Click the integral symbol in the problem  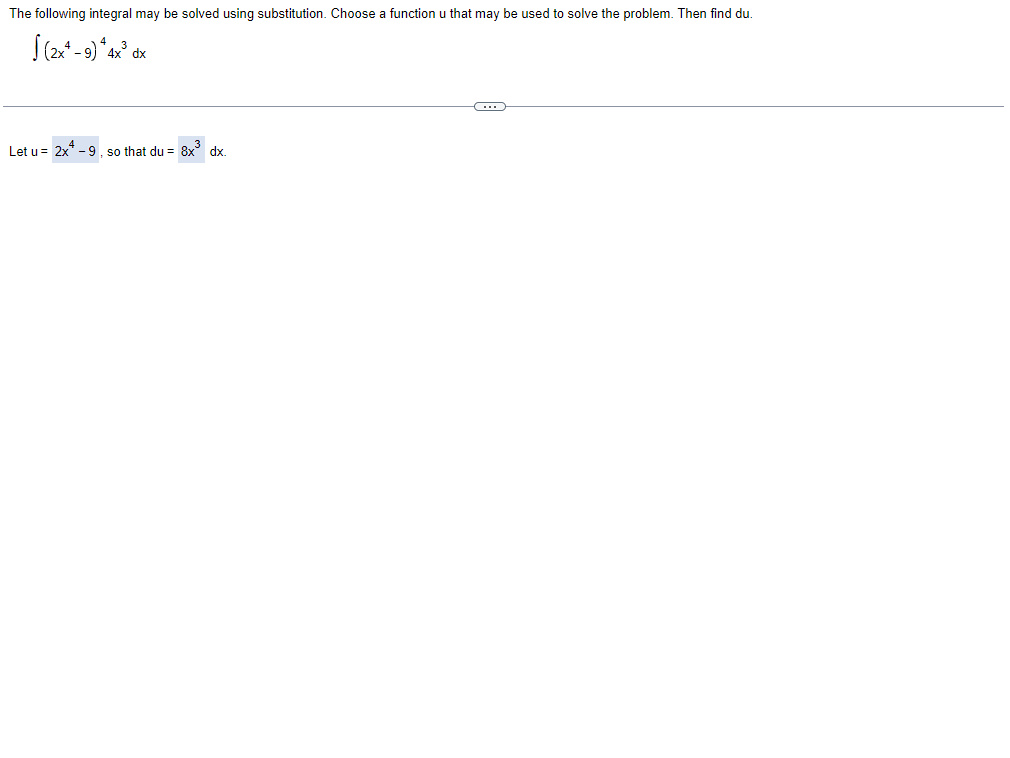36,50
